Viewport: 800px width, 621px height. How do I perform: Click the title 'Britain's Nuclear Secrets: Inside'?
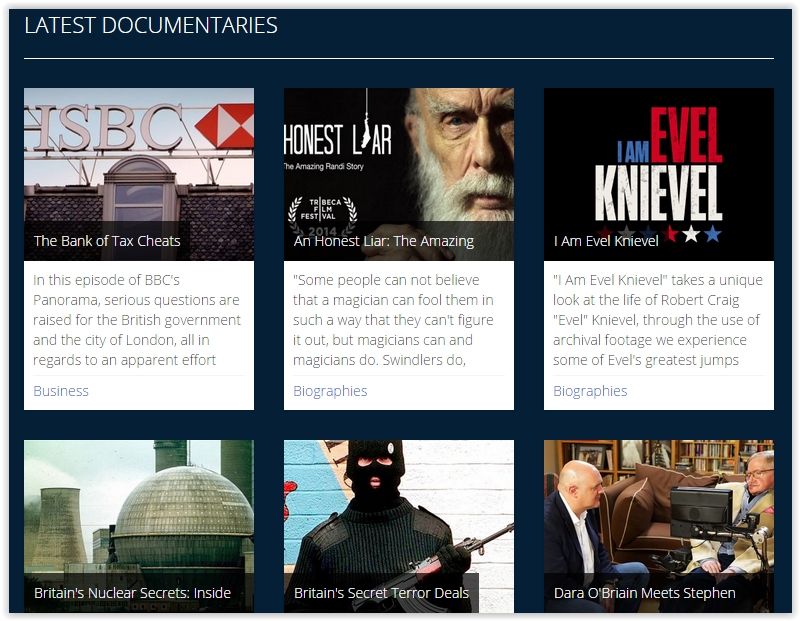(132, 593)
